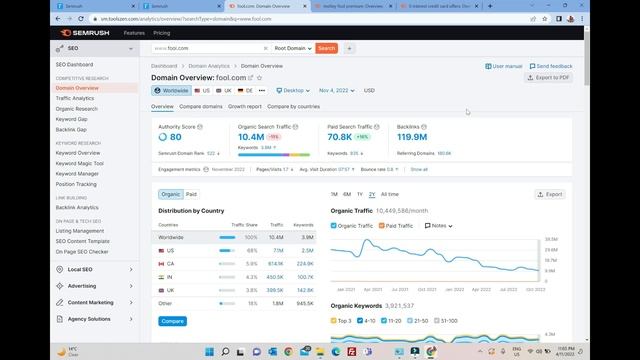Show Organic Search Traffic info icon

pos(296,127)
